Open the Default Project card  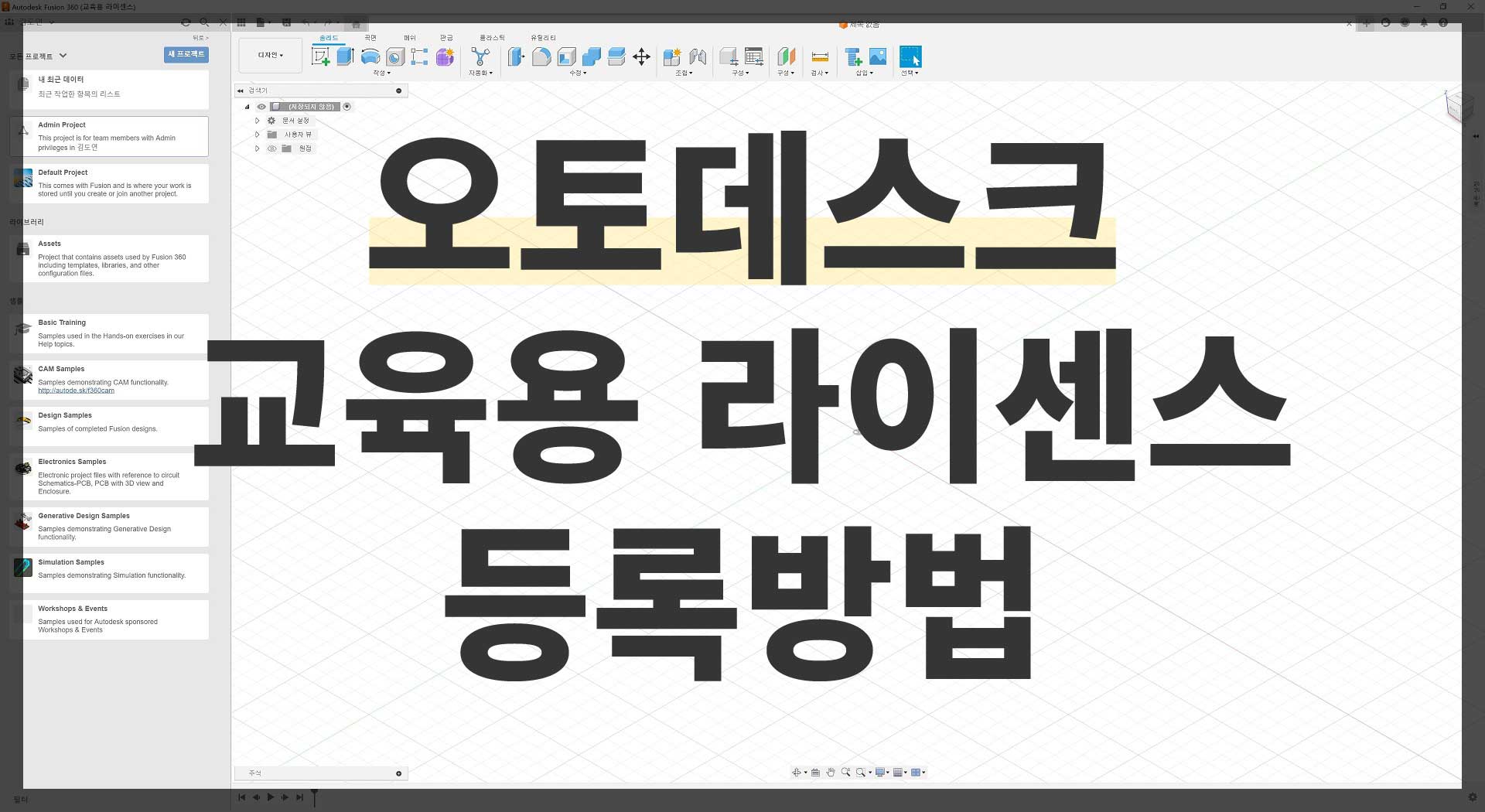point(109,183)
